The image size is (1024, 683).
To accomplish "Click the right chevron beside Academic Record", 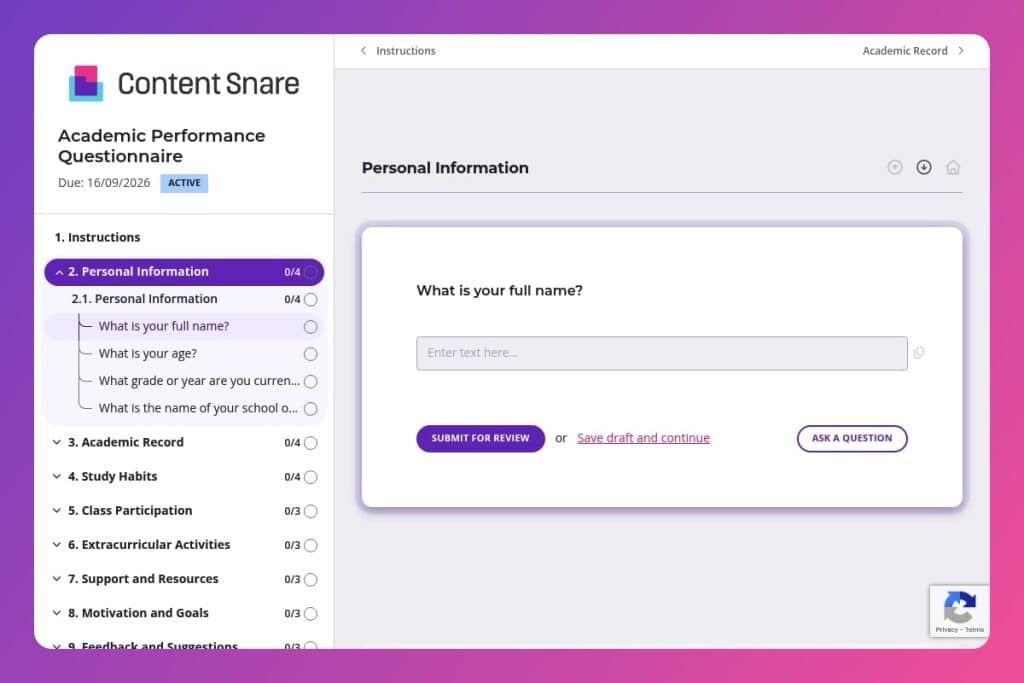I will click(961, 51).
